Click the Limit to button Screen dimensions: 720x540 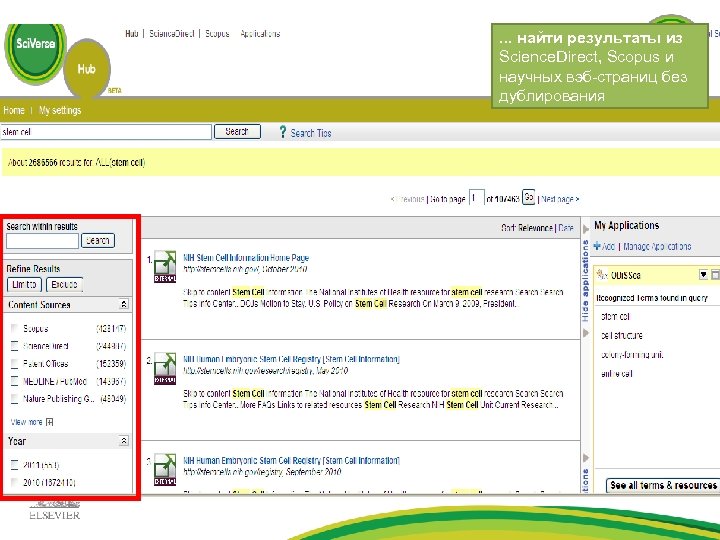click(24, 285)
